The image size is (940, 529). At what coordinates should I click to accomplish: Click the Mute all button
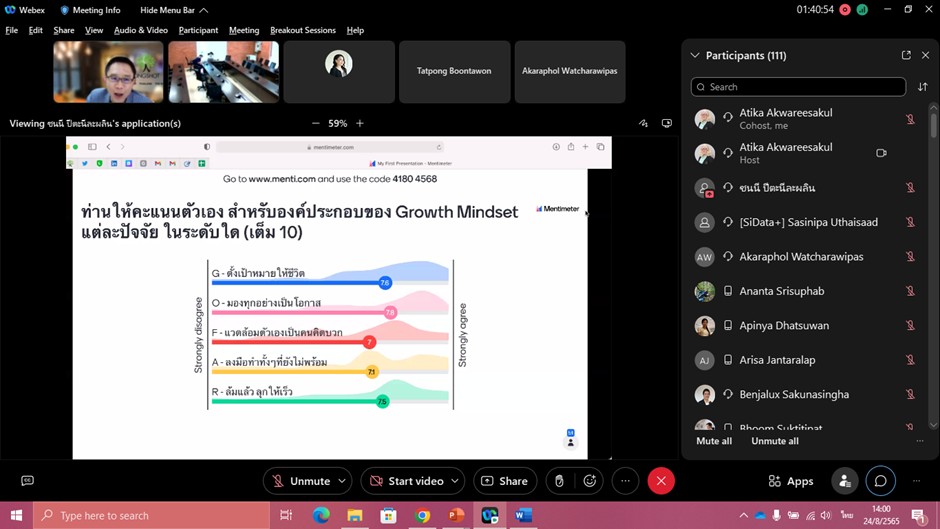pos(714,441)
